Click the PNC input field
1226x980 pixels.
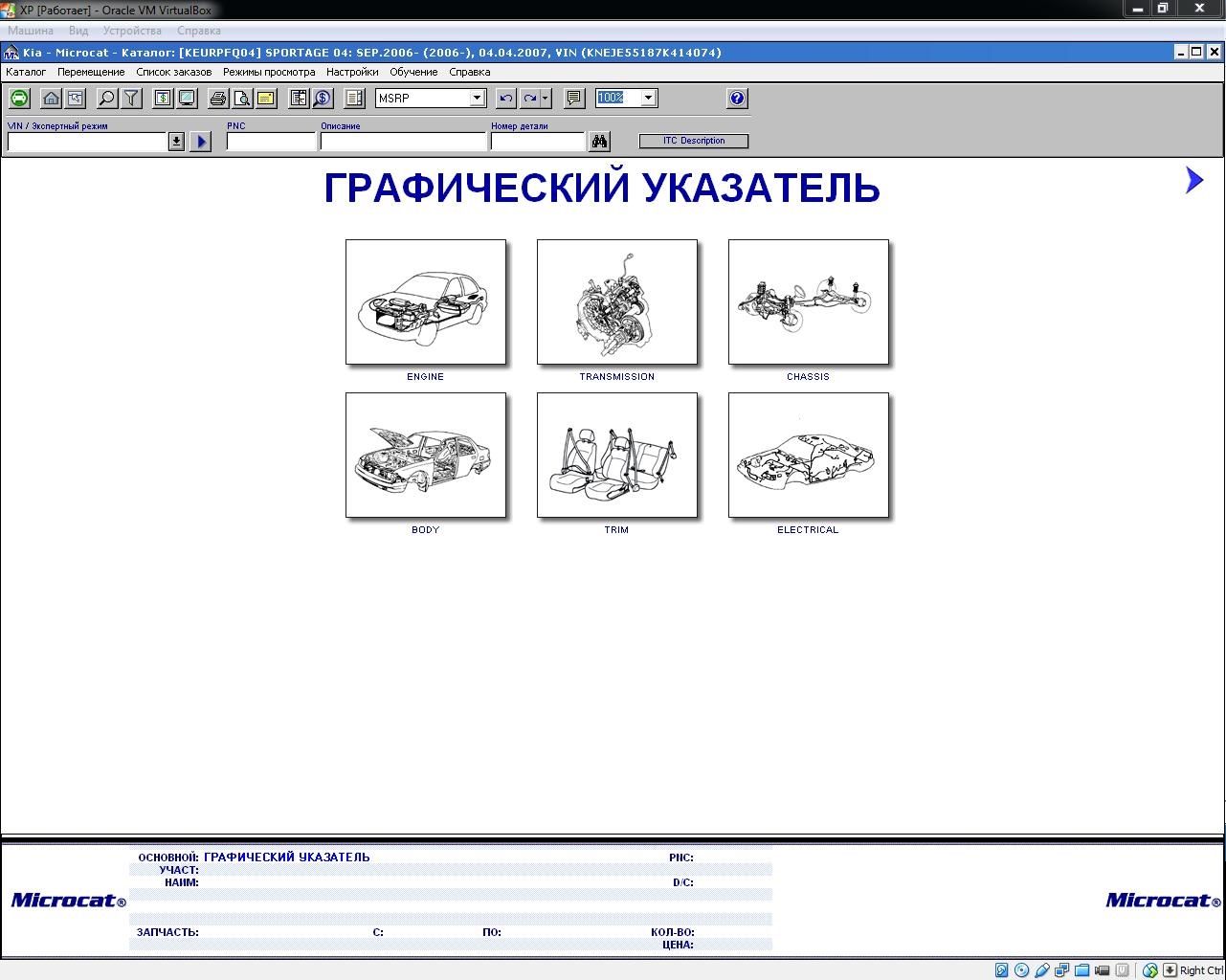point(271,142)
